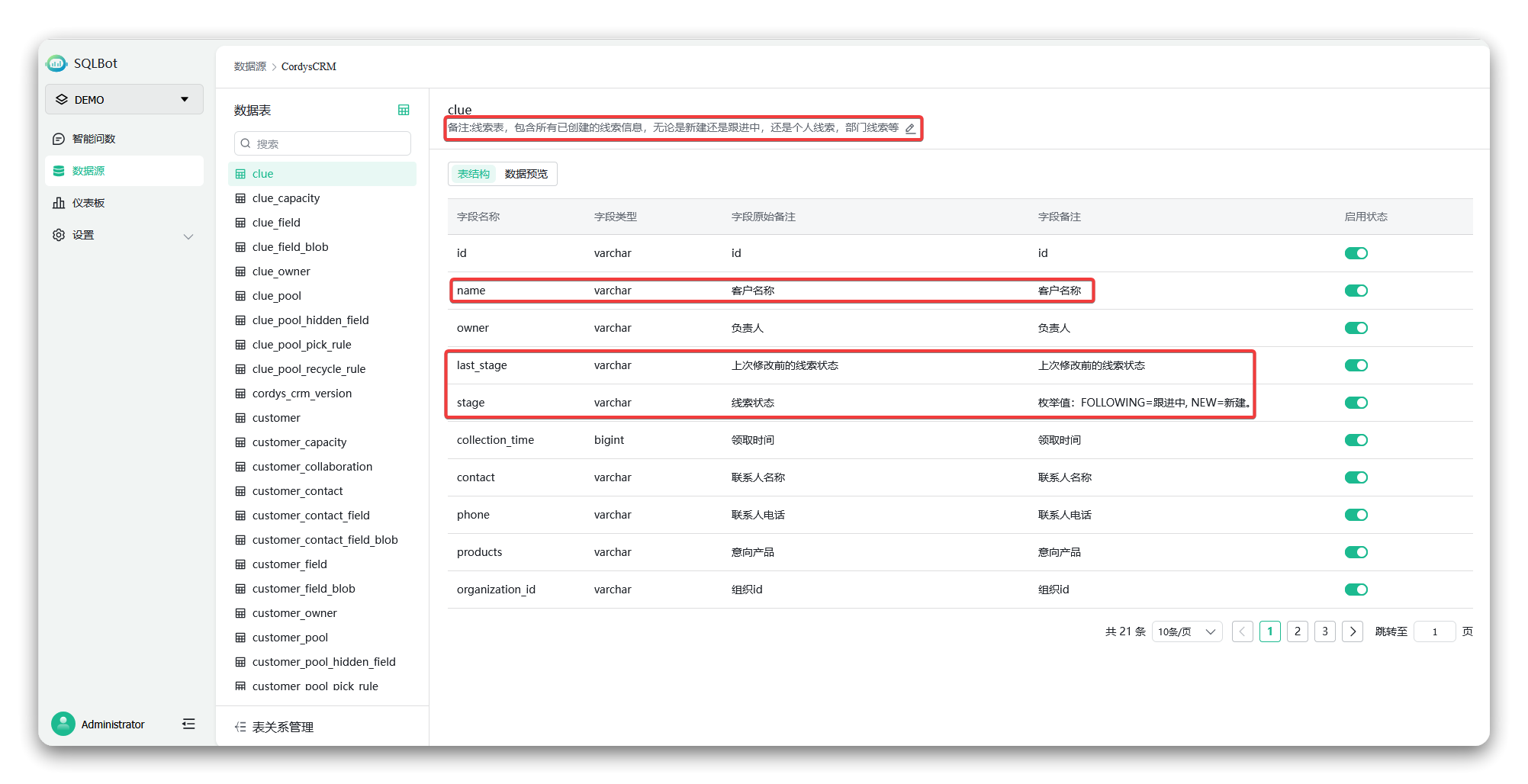
Task: Click the sidebar collapse icon next to Administrator
Action: coord(188,724)
